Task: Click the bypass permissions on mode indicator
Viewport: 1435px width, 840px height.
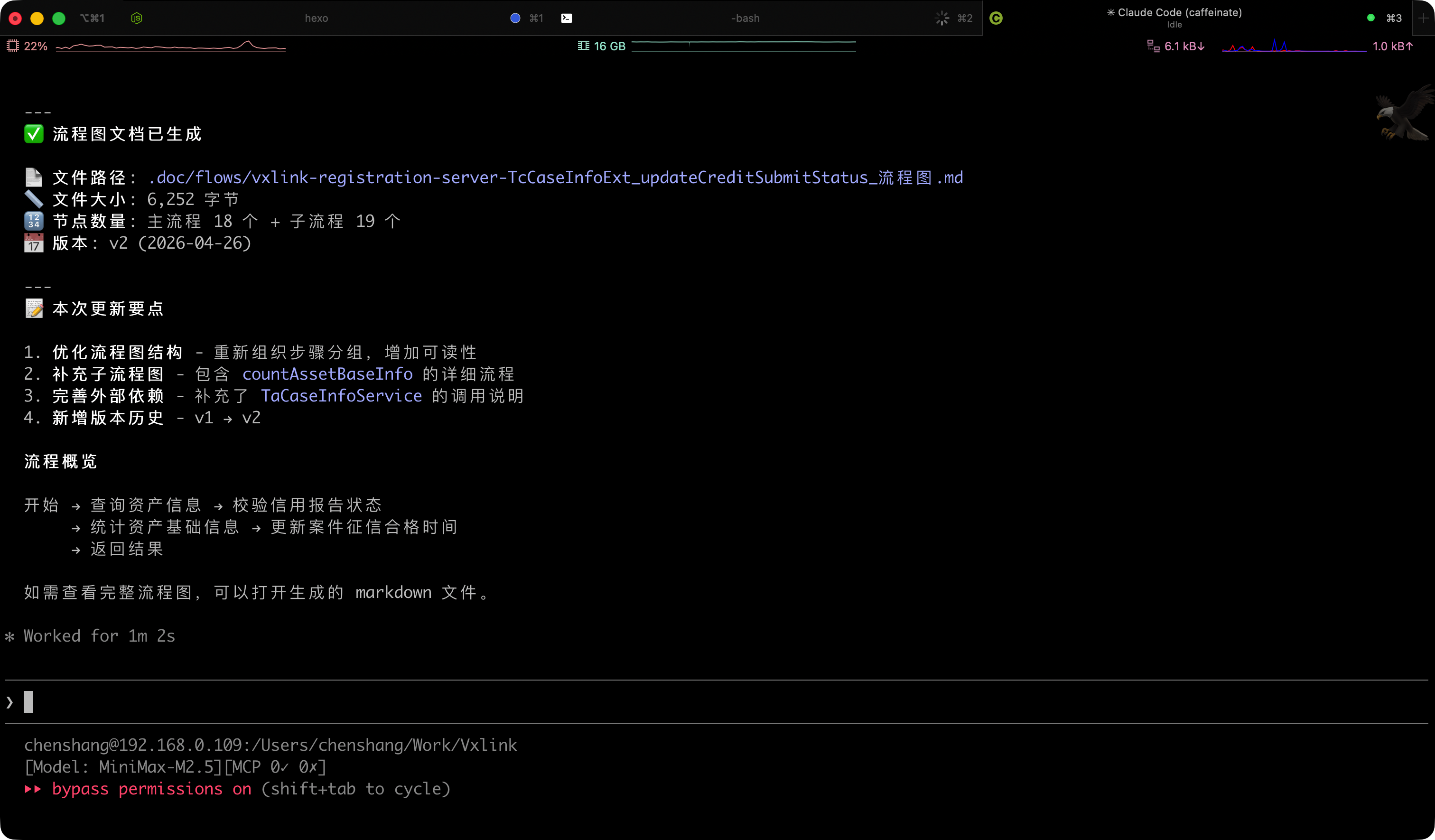Action: [151, 789]
